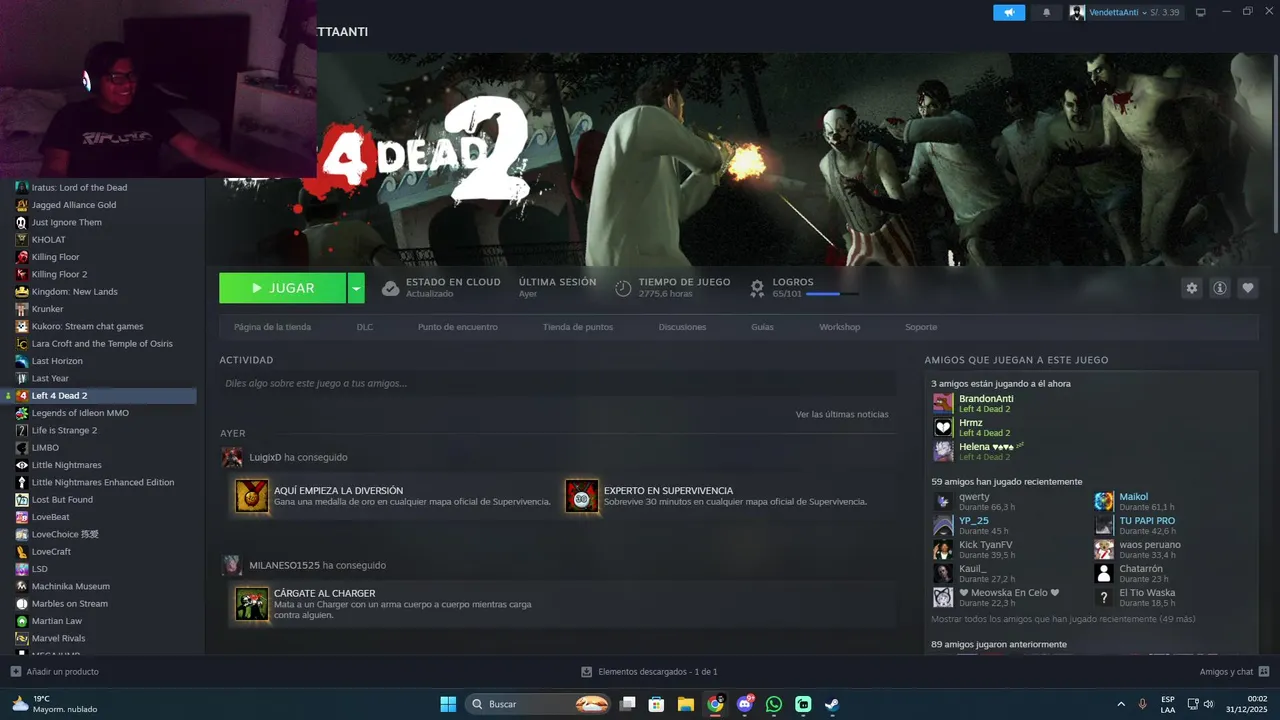
Task: Click LIMBO game icon in list
Action: pyautogui.click(x=22, y=448)
